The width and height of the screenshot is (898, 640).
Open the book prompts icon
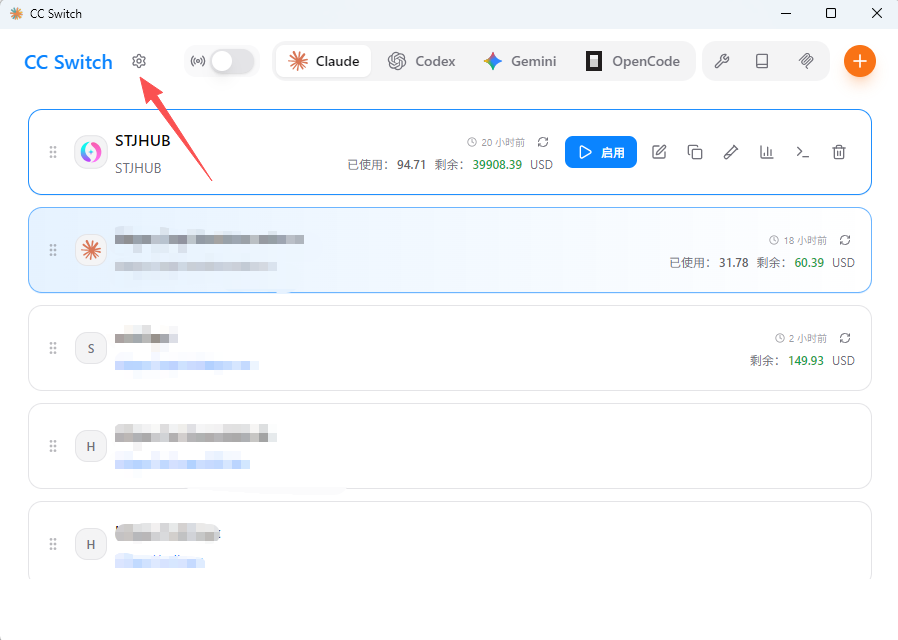point(762,61)
